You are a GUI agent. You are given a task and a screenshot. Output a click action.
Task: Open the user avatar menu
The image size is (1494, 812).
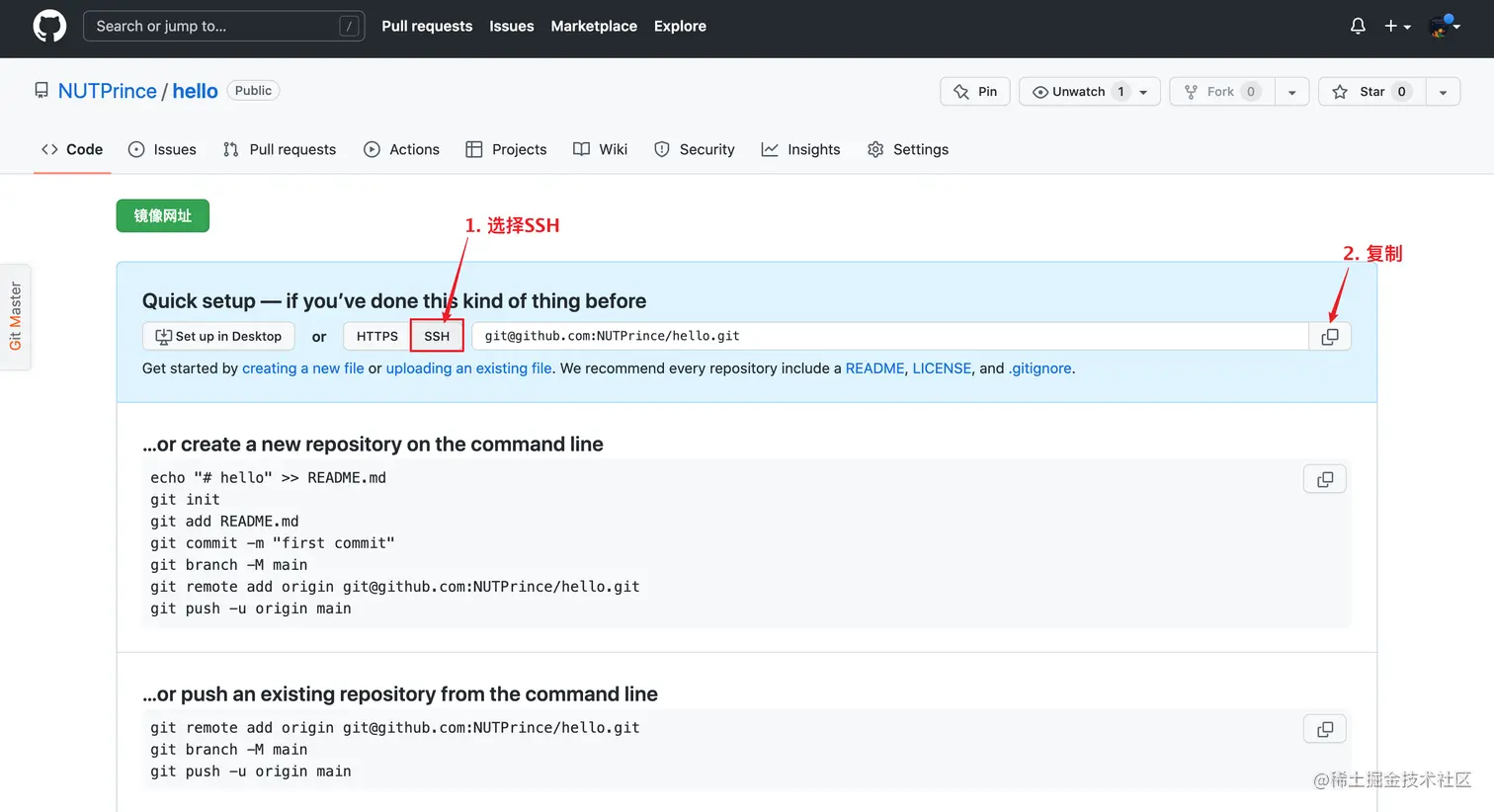(x=1444, y=27)
